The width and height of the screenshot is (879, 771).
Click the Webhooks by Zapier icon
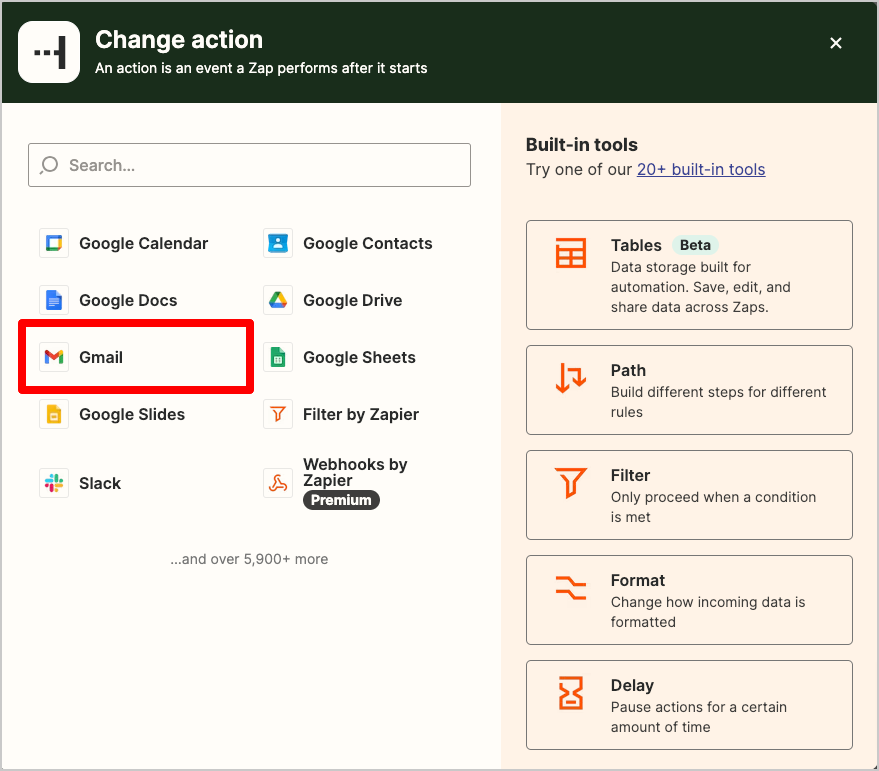[278, 483]
